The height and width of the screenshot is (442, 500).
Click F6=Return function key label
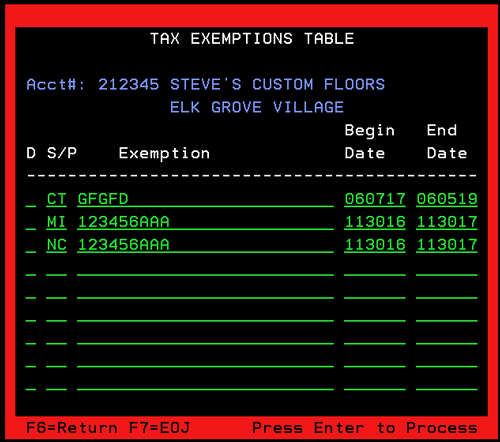[72, 428]
